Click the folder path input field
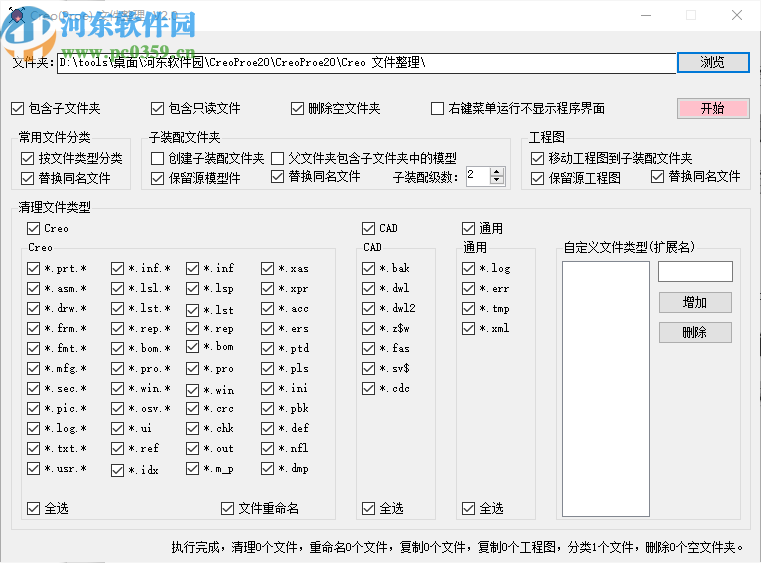 pyautogui.click(x=366, y=63)
